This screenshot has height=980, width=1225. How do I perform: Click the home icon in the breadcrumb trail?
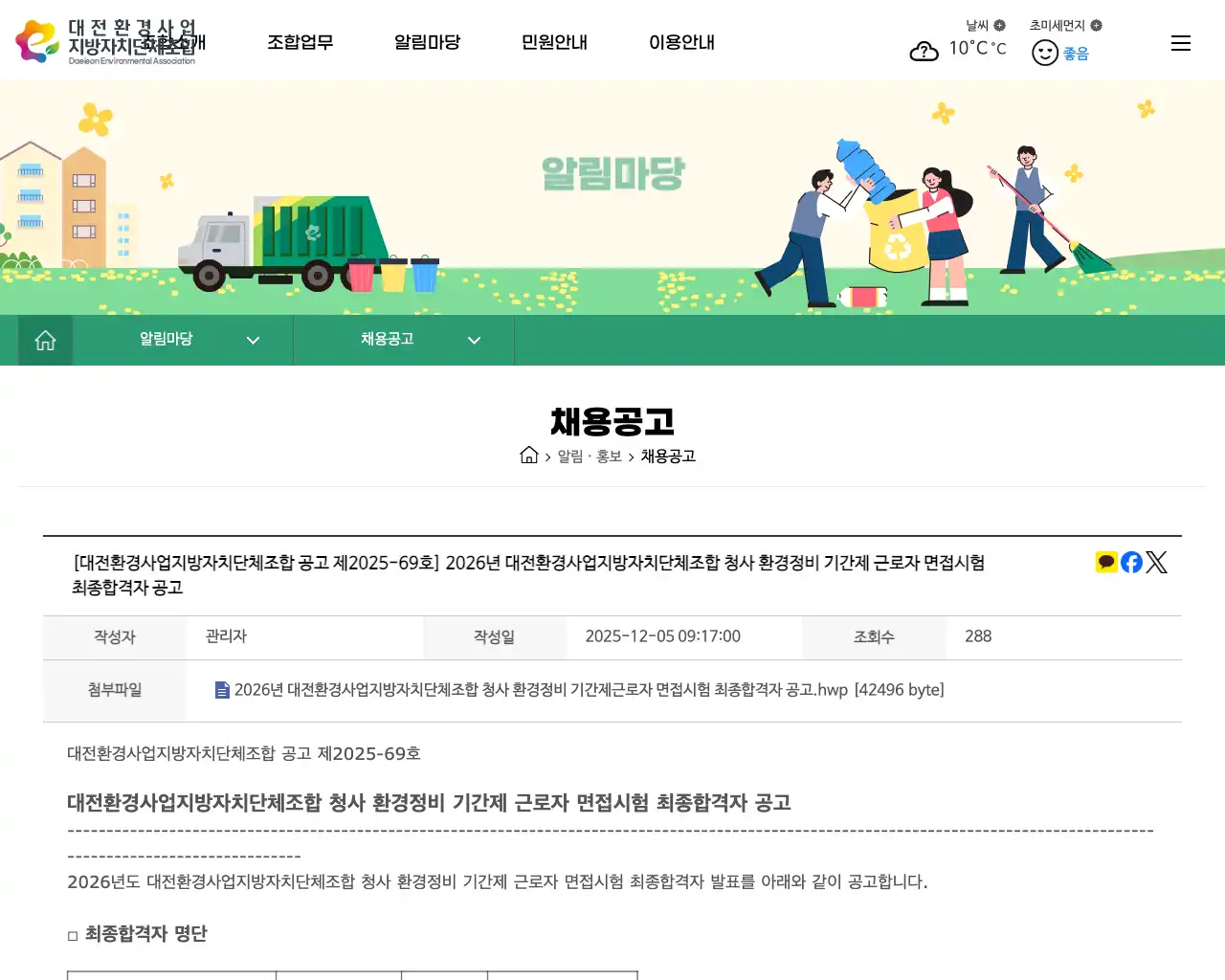[529, 456]
